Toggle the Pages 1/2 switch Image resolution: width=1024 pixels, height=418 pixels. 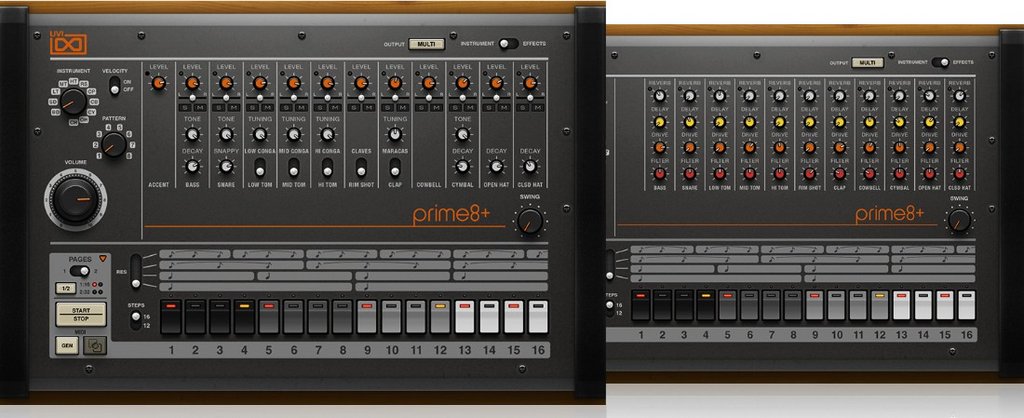click(80, 271)
